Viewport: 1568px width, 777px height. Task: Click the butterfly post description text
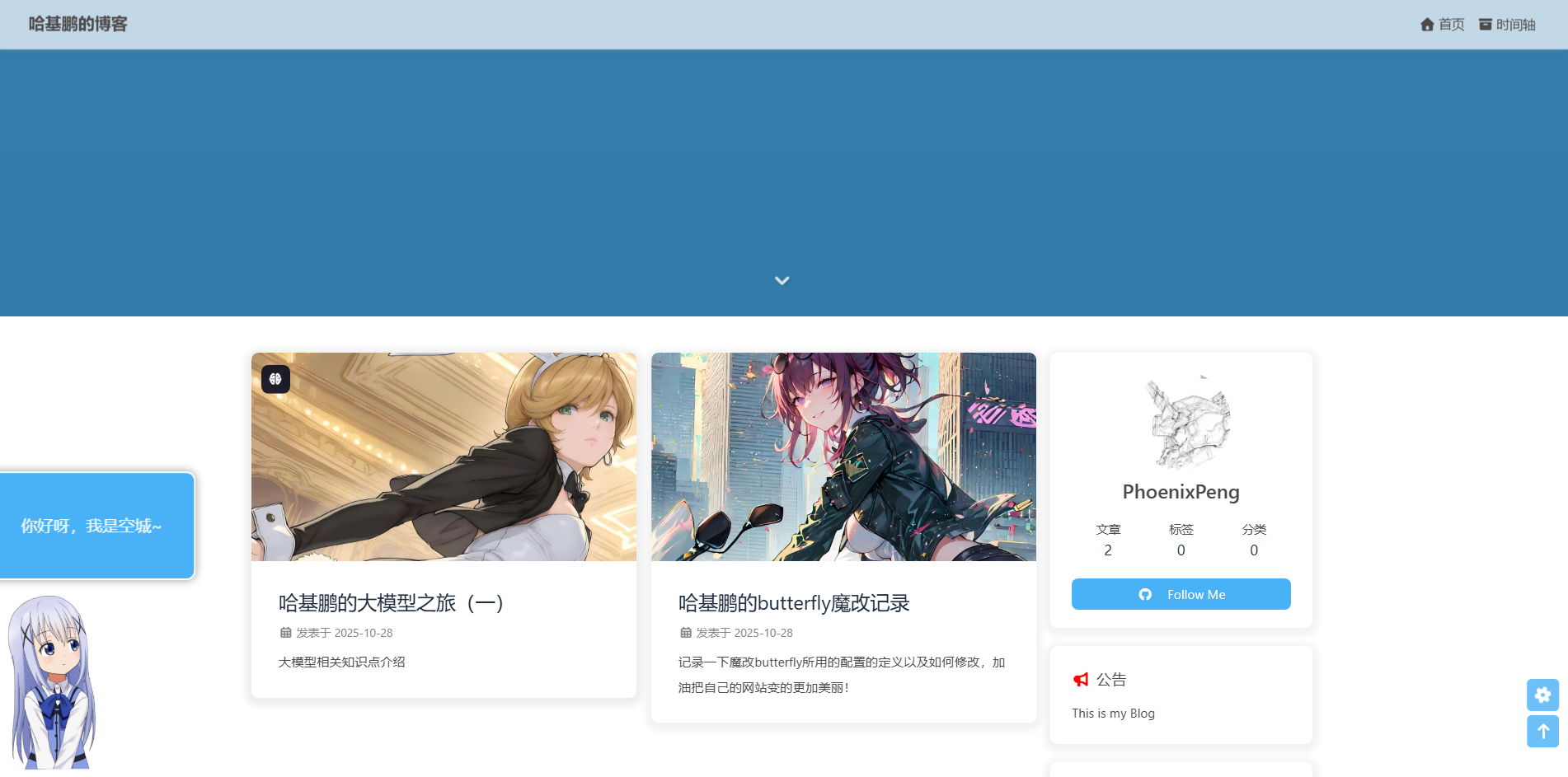[842, 675]
